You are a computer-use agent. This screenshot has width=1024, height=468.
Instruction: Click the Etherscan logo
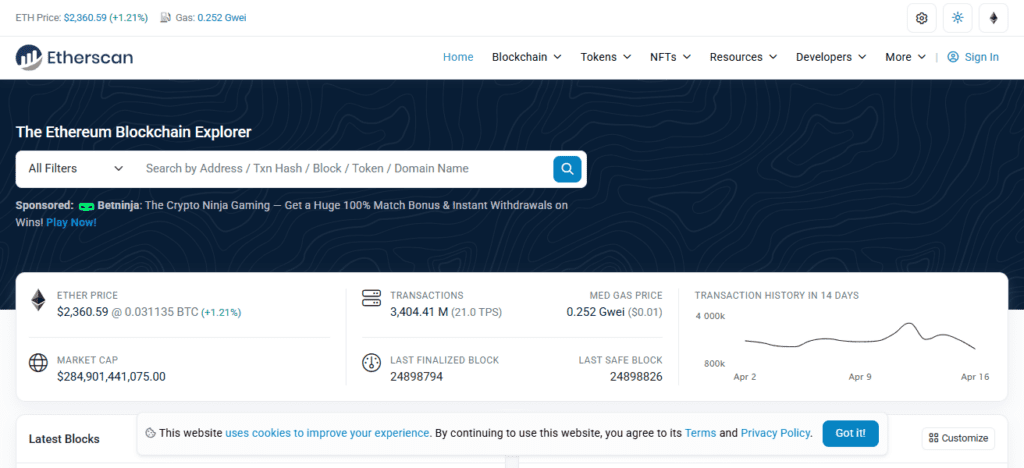tap(74, 57)
